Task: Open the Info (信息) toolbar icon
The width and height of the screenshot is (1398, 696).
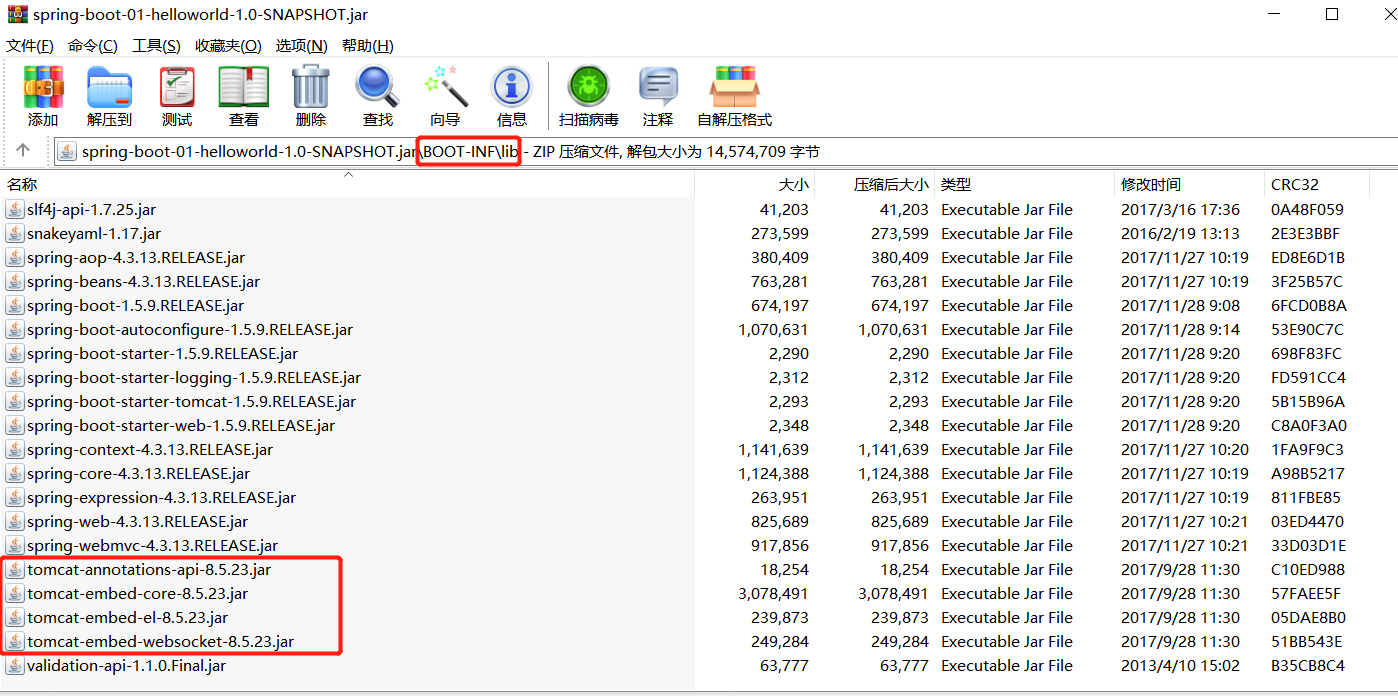Action: (x=512, y=87)
